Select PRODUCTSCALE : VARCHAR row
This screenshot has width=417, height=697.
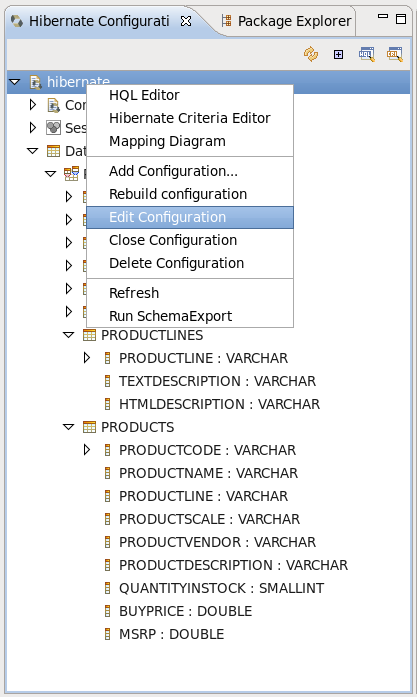coord(209,519)
